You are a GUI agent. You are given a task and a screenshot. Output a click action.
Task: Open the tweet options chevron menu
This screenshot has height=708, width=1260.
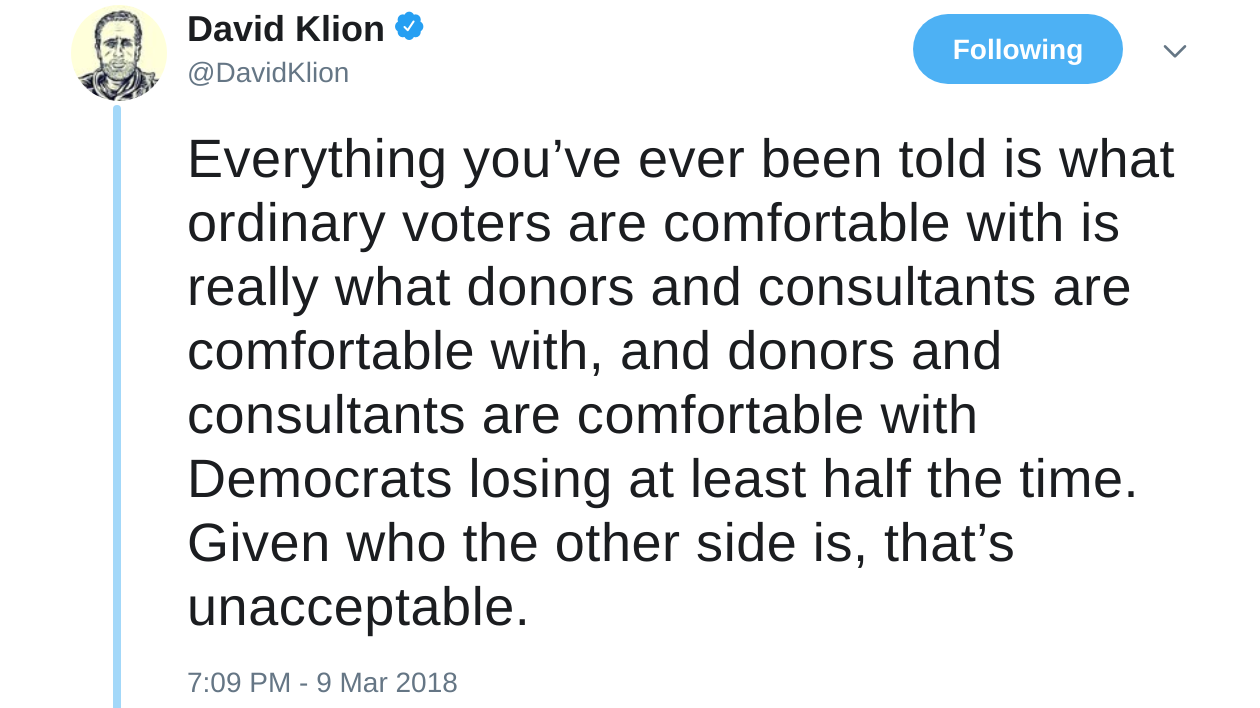coord(1174,50)
